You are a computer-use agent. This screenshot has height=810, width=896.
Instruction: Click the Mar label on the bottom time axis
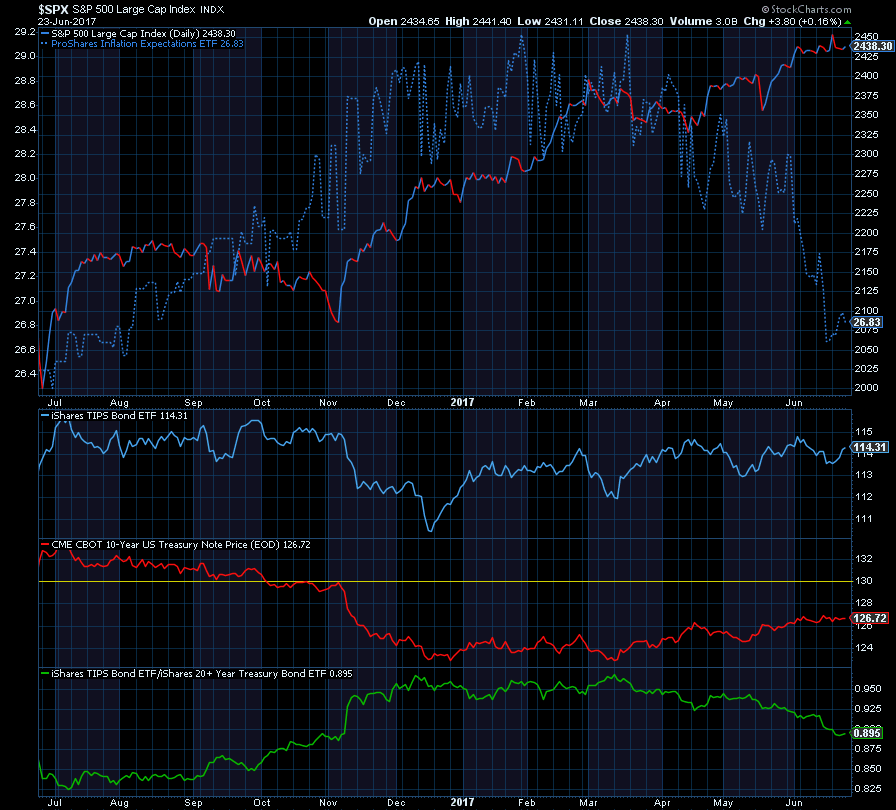point(588,803)
